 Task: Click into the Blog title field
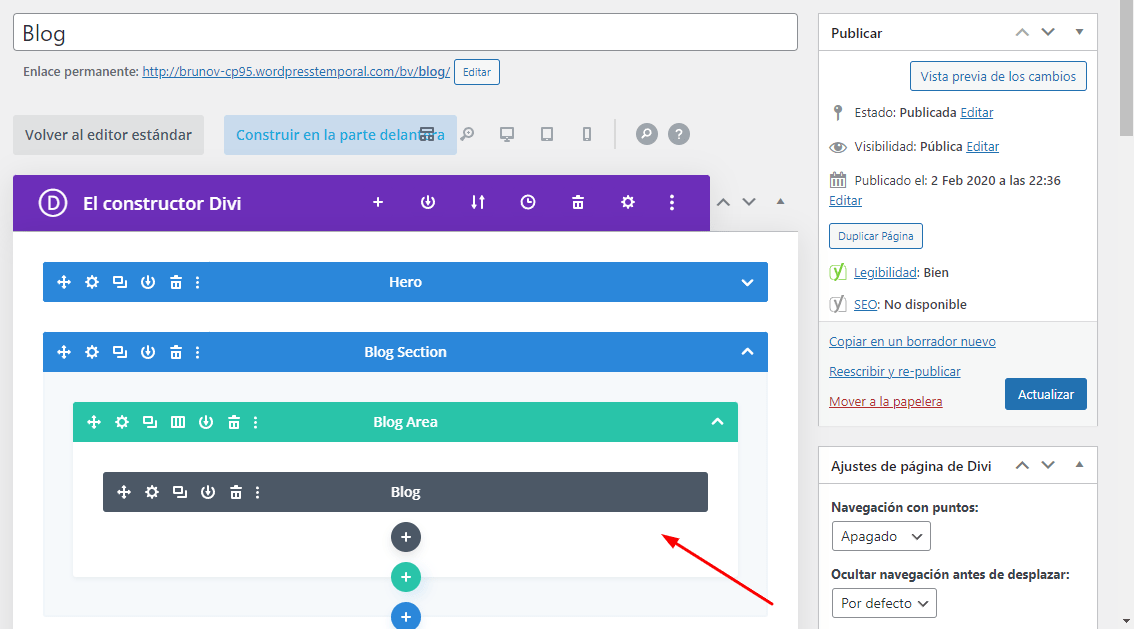click(x=405, y=33)
